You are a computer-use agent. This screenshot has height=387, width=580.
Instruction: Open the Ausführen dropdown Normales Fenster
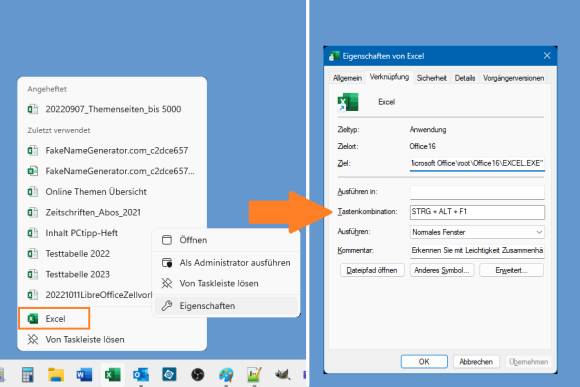(x=477, y=232)
